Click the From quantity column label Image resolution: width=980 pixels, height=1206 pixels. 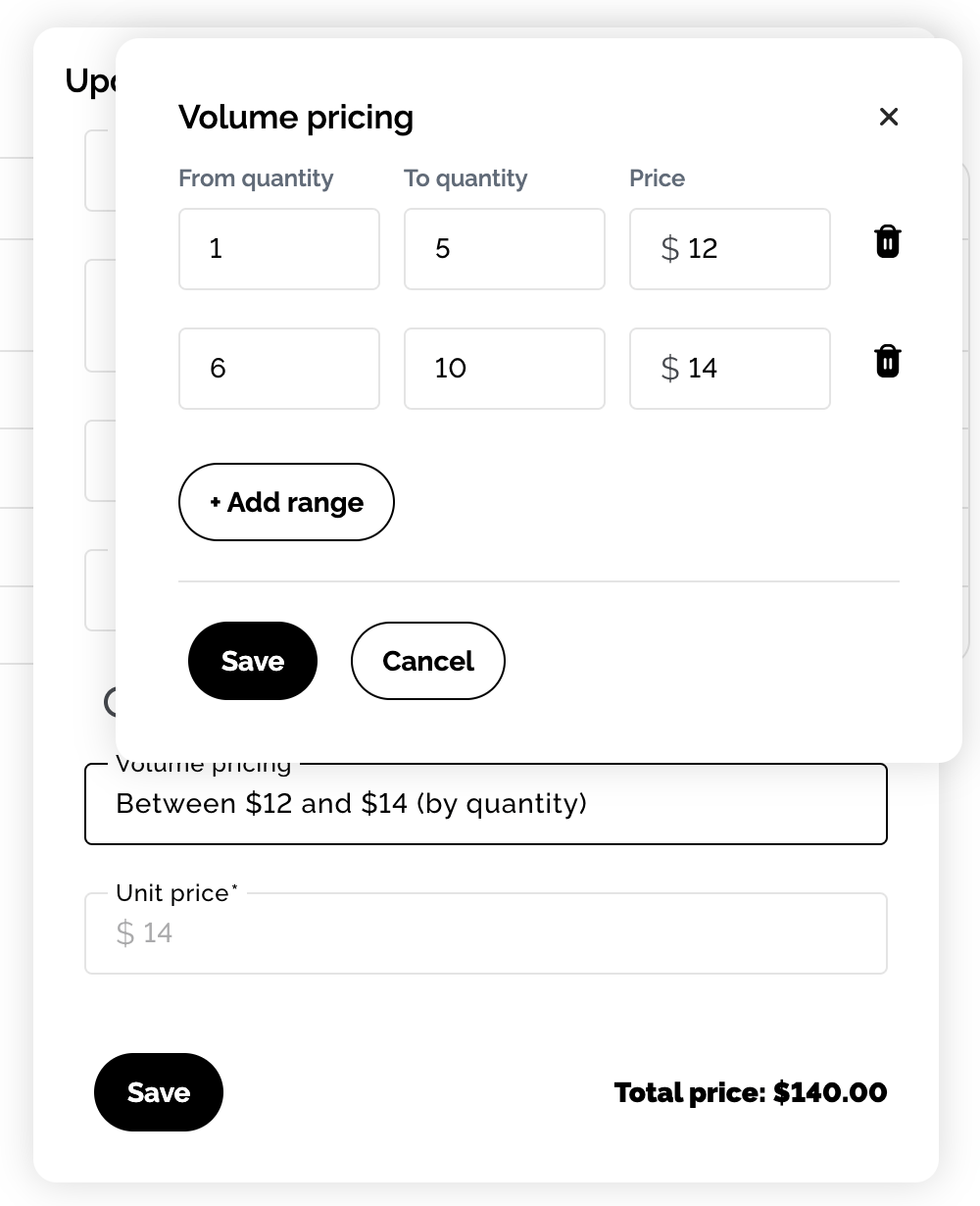256,178
